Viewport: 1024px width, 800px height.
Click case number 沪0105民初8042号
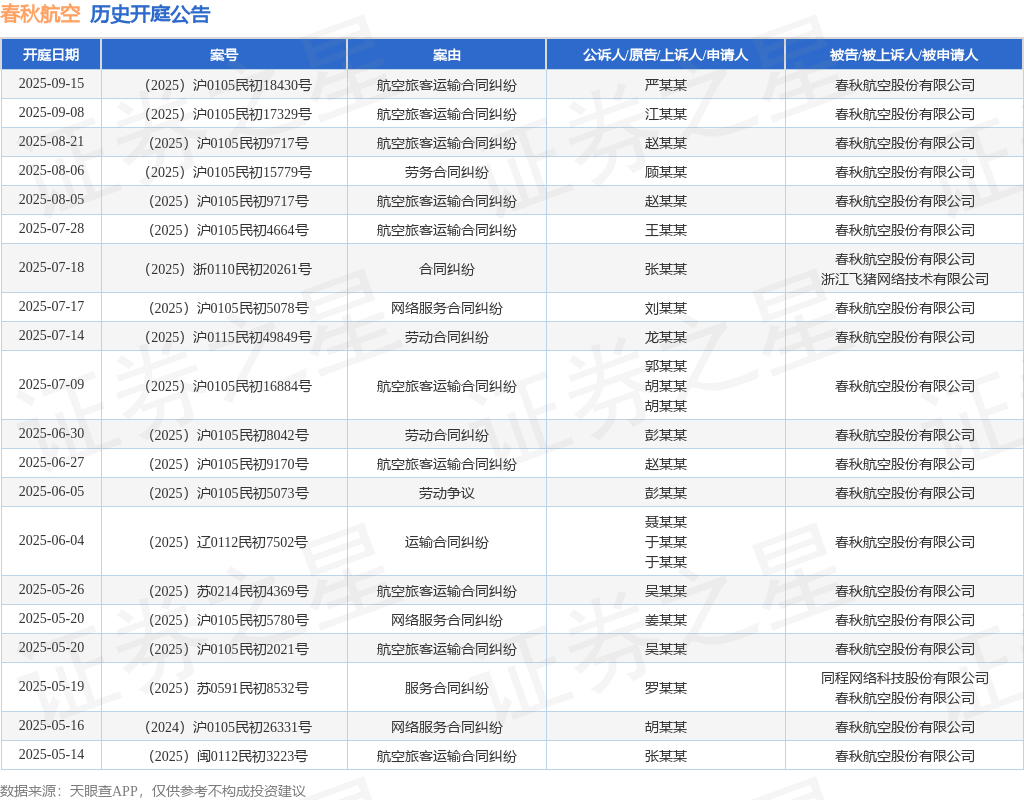point(229,436)
